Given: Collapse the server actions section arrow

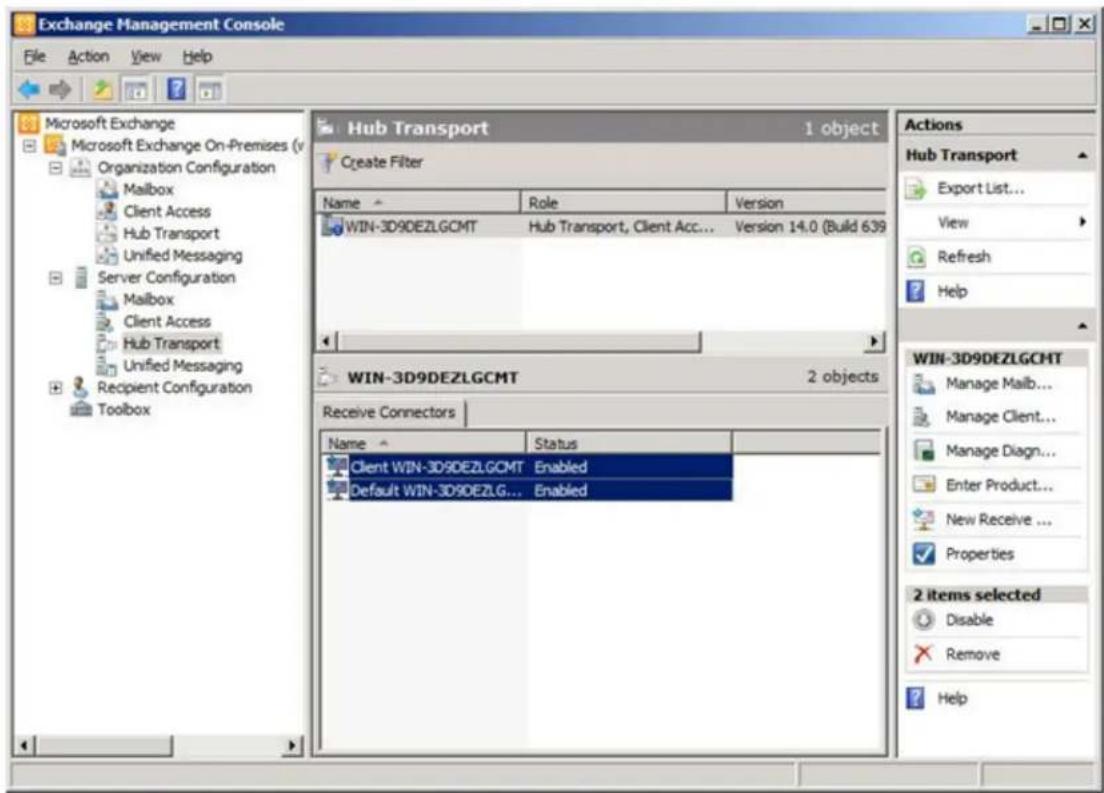Looking at the screenshot, I should [x=1082, y=325].
